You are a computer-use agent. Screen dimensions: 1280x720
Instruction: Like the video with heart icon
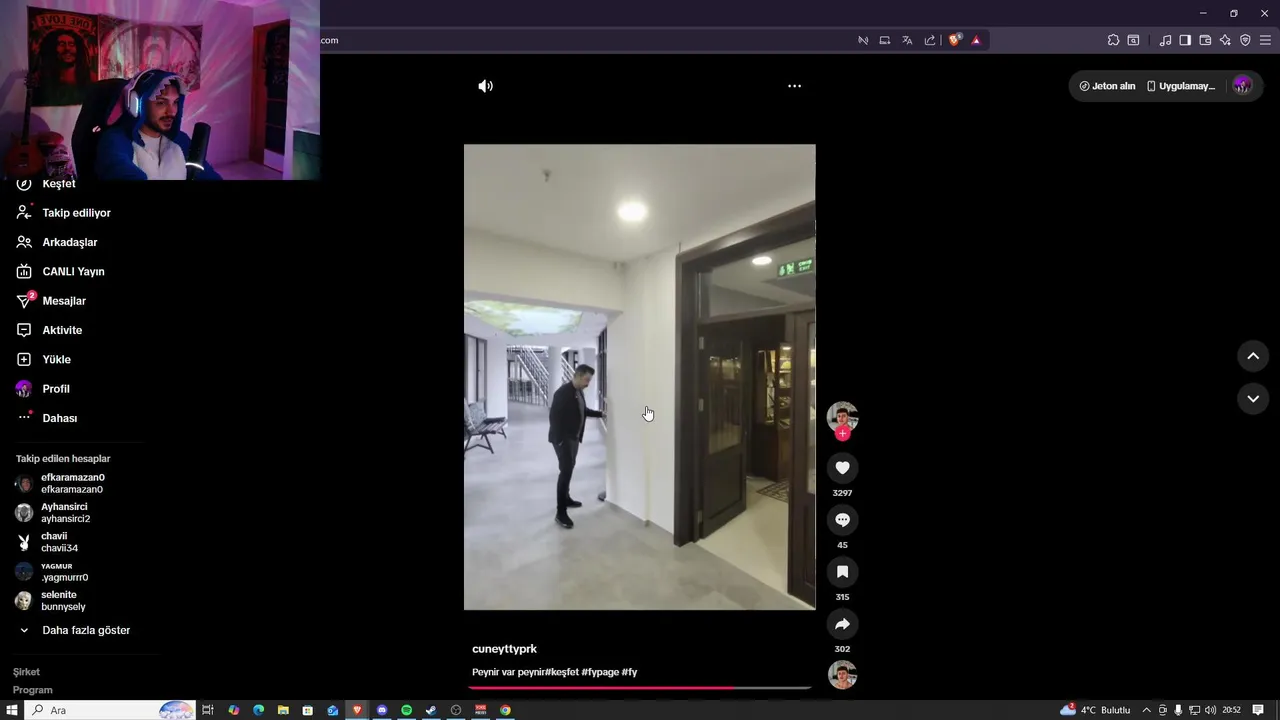[x=842, y=468]
